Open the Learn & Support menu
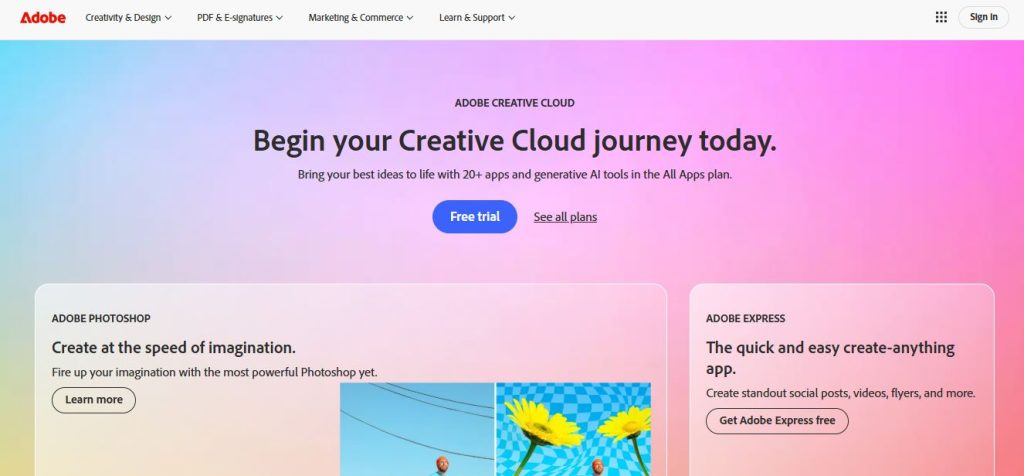 (x=477, y=18)
